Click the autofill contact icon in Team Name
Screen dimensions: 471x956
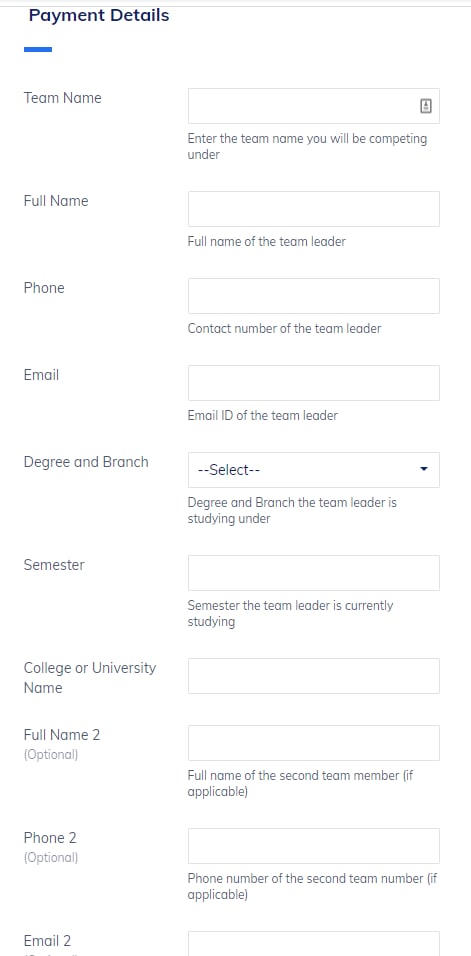[x=426, y=106]
